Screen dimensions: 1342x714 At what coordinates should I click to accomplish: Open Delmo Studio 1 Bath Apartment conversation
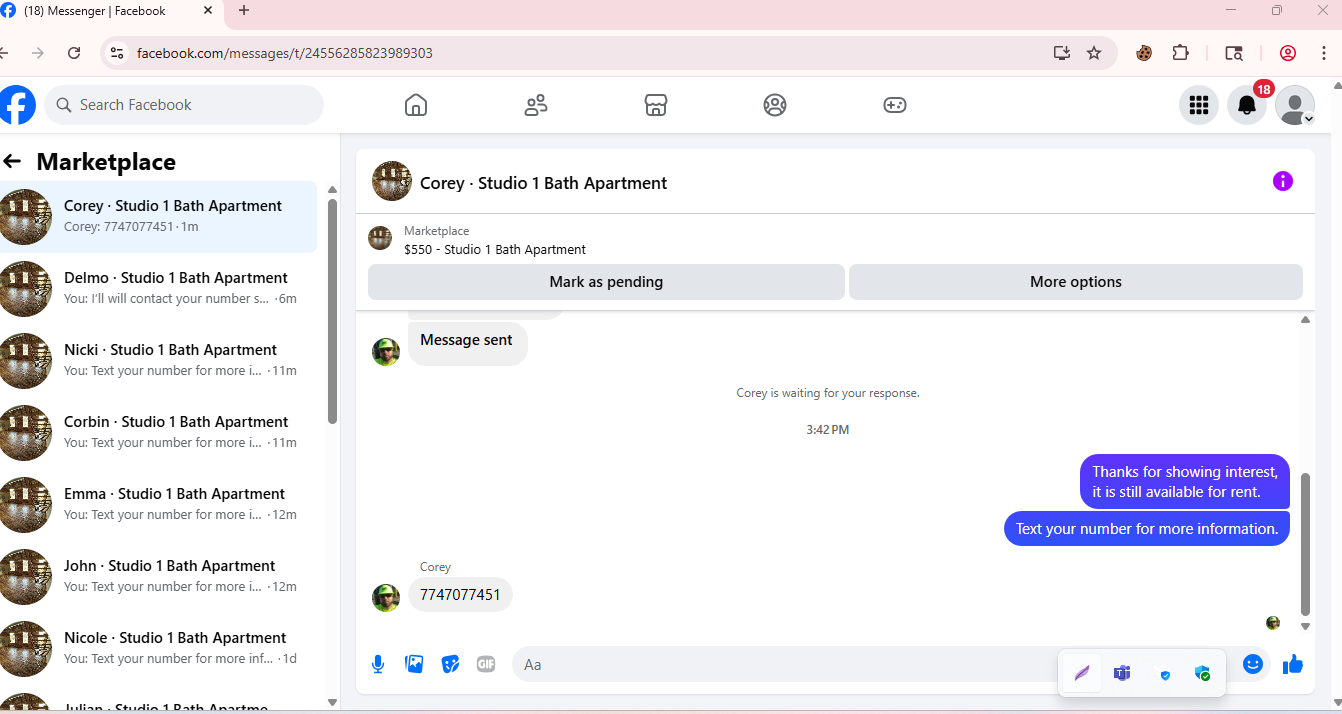[x=158, y=288]
